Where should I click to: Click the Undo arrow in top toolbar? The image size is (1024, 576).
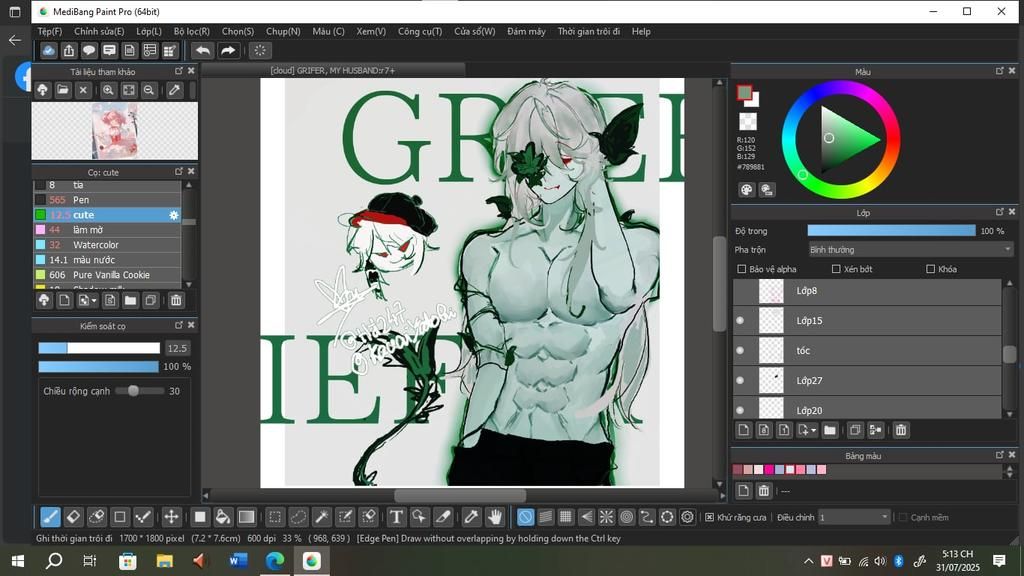(203, 50)
